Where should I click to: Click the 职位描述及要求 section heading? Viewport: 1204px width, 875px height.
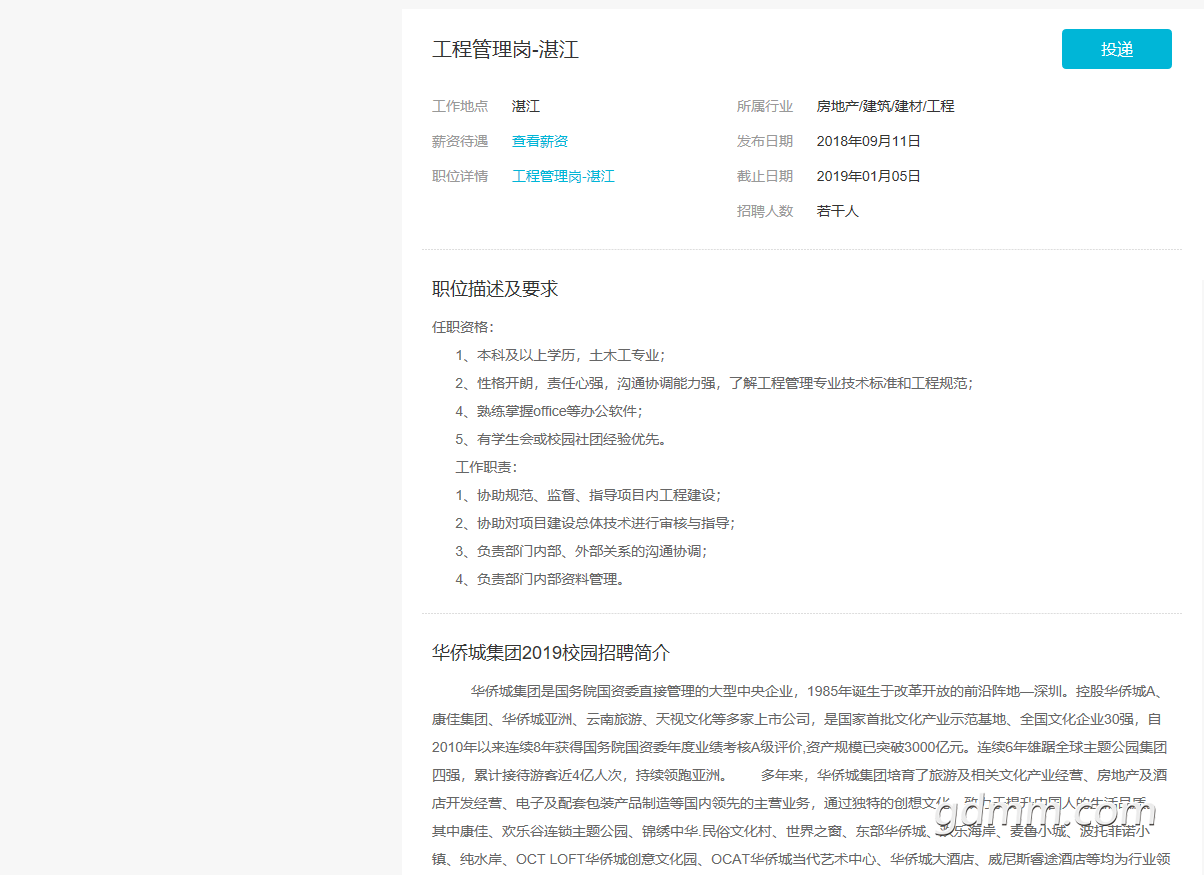click(495, 290)
